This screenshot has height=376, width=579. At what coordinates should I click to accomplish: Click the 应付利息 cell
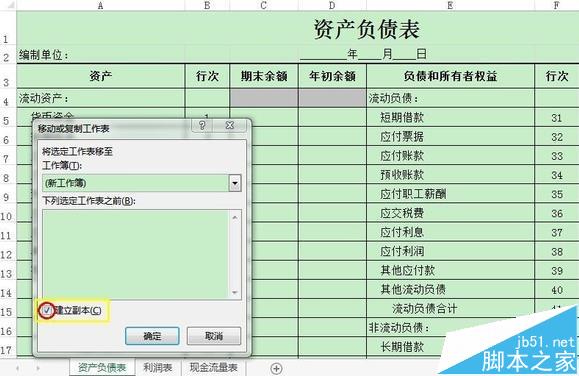tap(450, 232)
